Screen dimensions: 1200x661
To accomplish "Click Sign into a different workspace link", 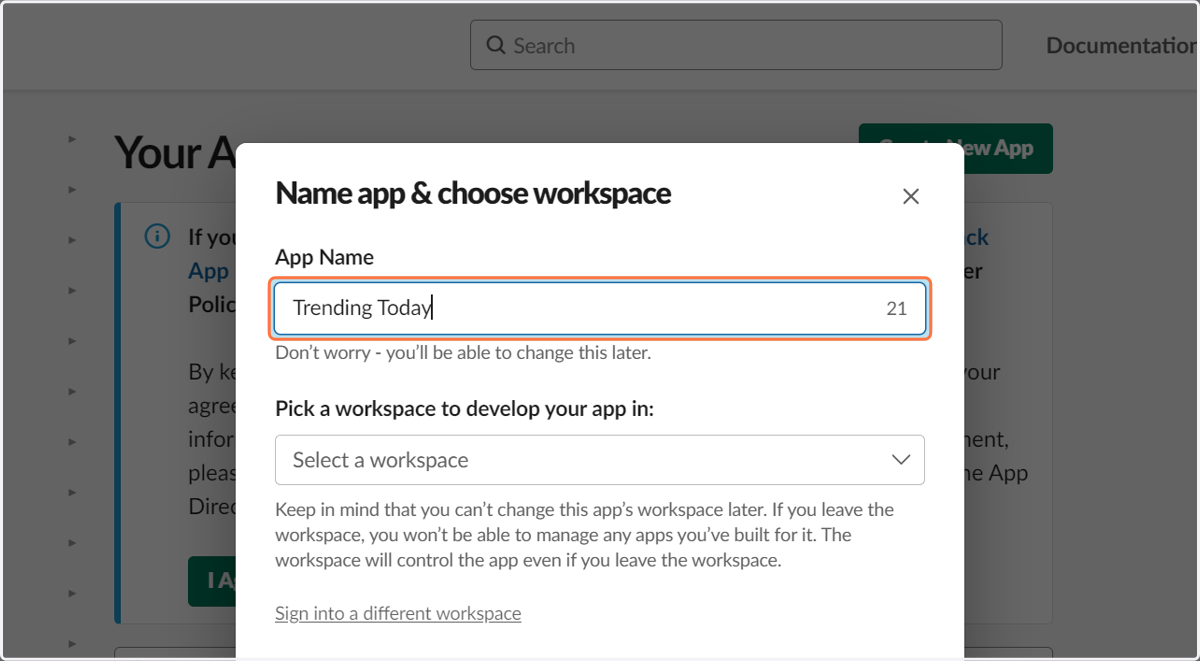I will pos(398,613).
